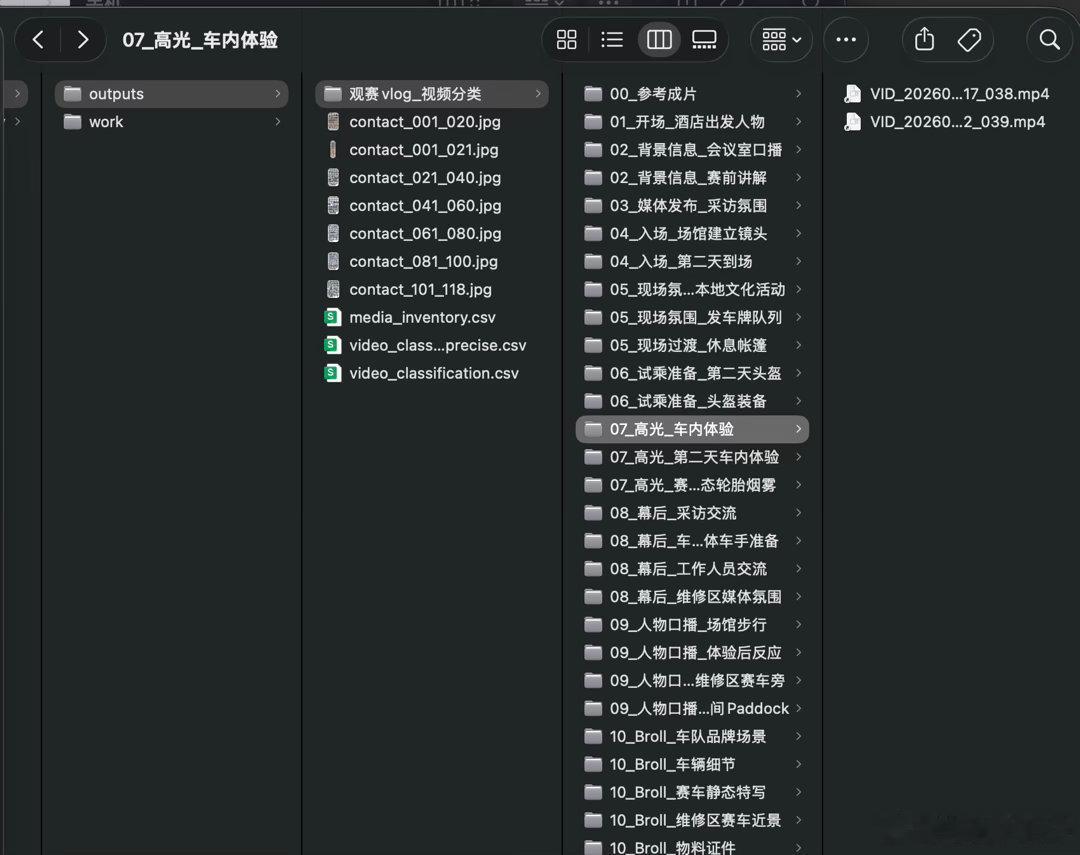Select file contact_021_040.jpg
This screenshot has width=1080, height=855.
coord(432,178)
